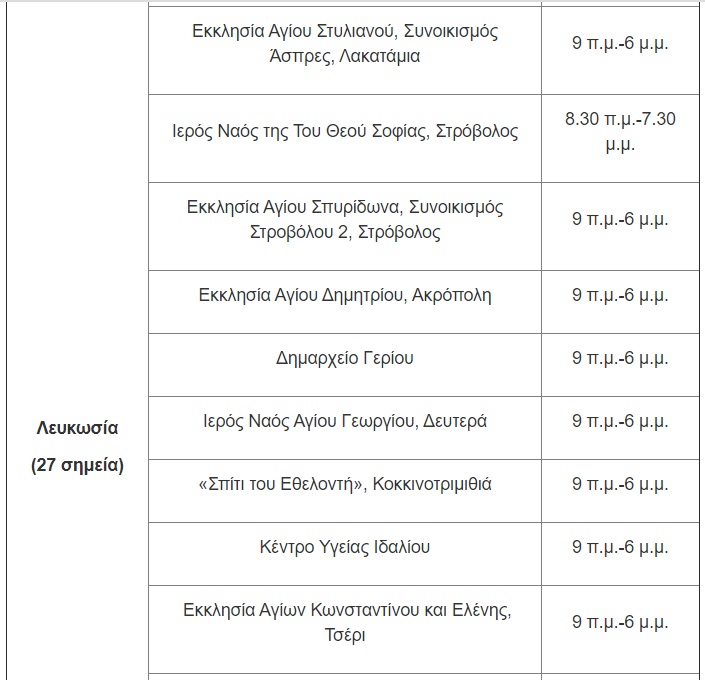This screenshot has width=705, height=680.
Task: Click the hours beside Αγίου Δημητρίου, Ακρόπολη
Action: [x=620, y=295]
